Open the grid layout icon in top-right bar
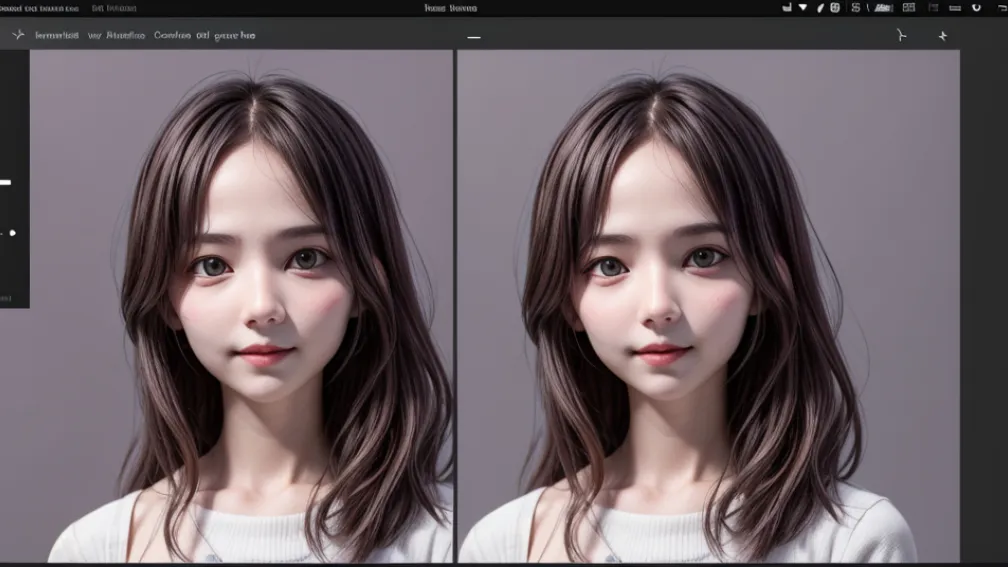 click(909, 8)
